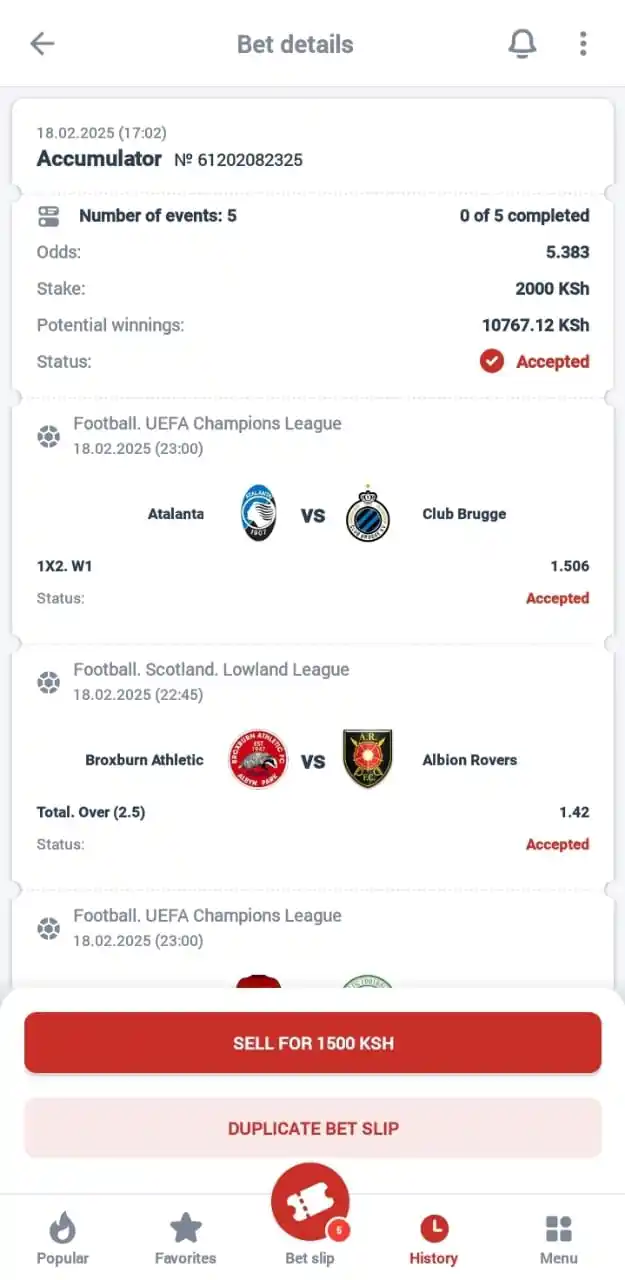Tap the red Accepted checkmark icon
The image size is (625, 1280).
click(491, 361)
